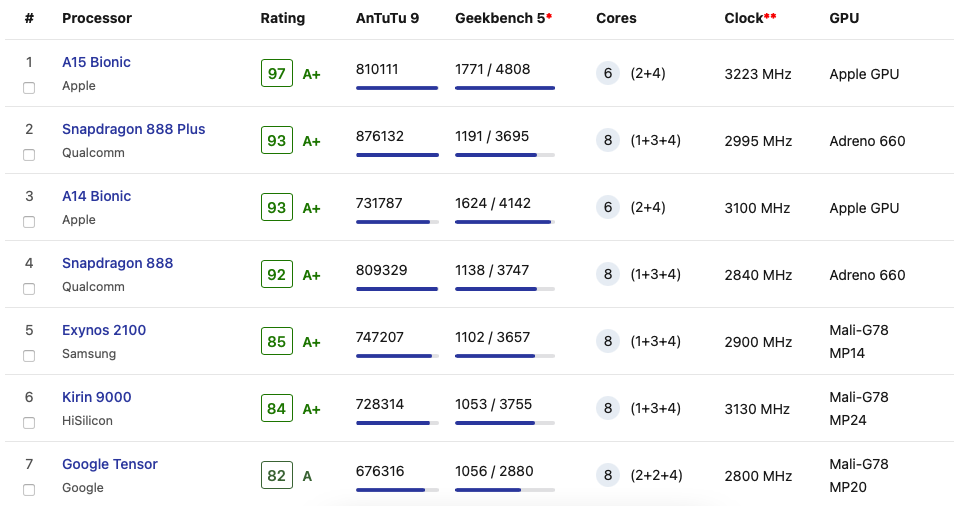Viewport: 959px width, 506px height.
Task: Click the Geekbench score 1771 / 4808
Action: coord(492,69)
